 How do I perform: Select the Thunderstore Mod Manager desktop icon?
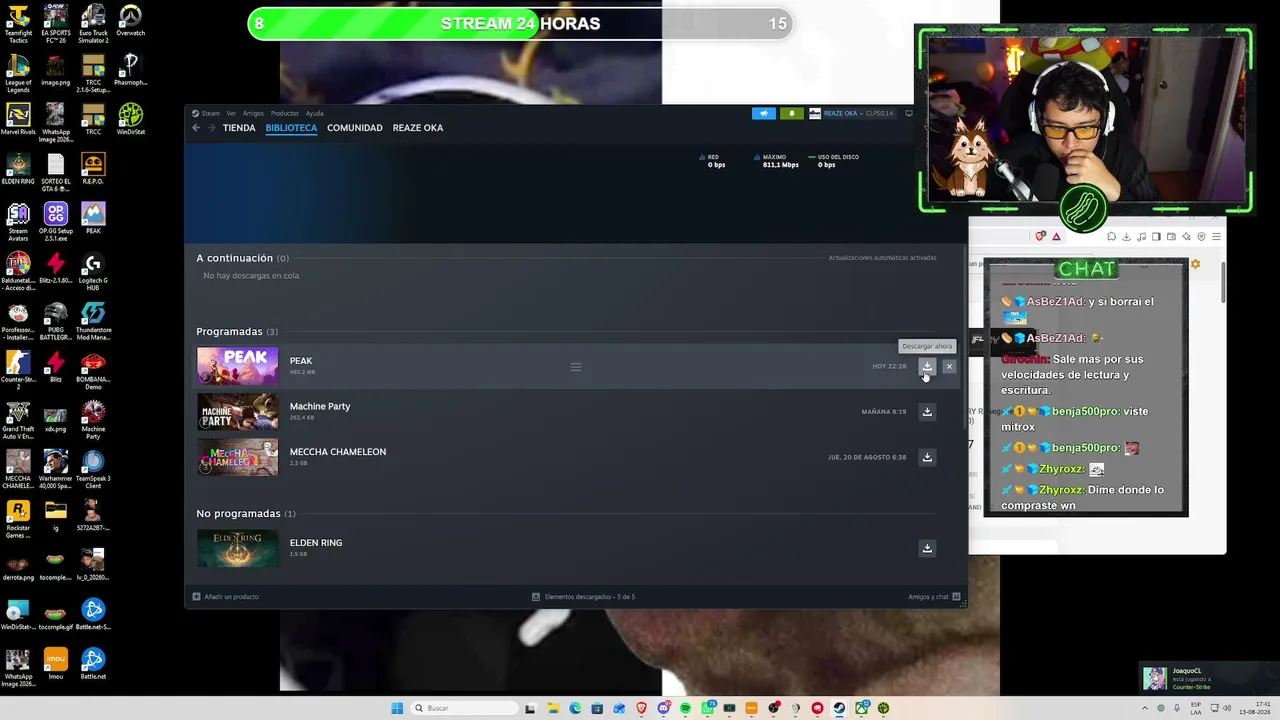coord(93,320)
